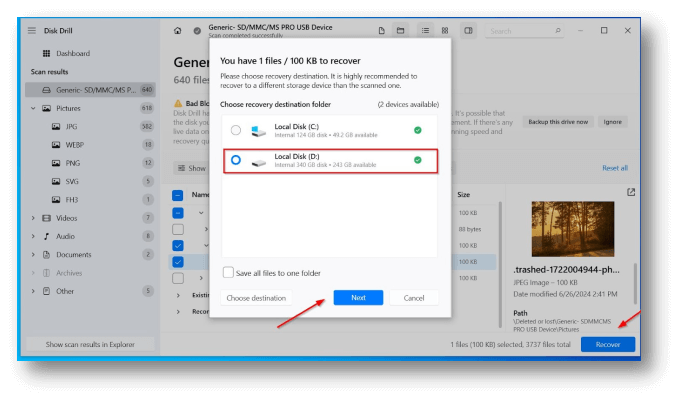The image size is (680, 400).
Task: Select Documents category in sidebar
Action: (74, 254)
